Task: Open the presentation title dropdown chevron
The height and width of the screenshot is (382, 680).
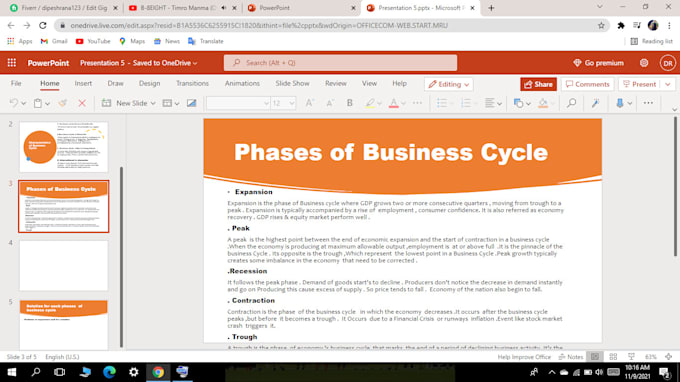Action: (x=195, y=63)
